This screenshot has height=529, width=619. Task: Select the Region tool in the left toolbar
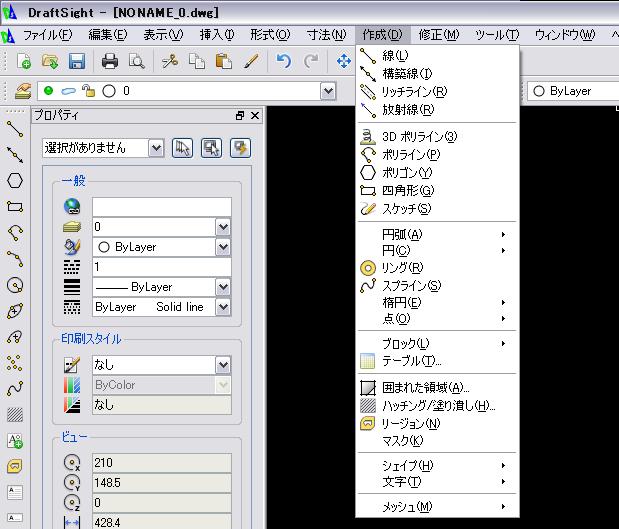(15, 467)
